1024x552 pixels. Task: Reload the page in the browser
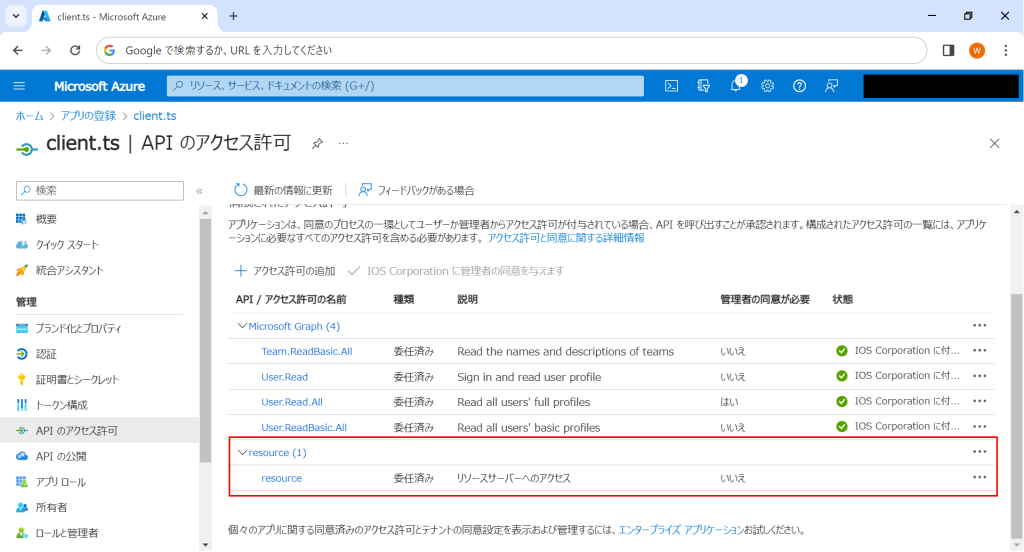(75, 50)
